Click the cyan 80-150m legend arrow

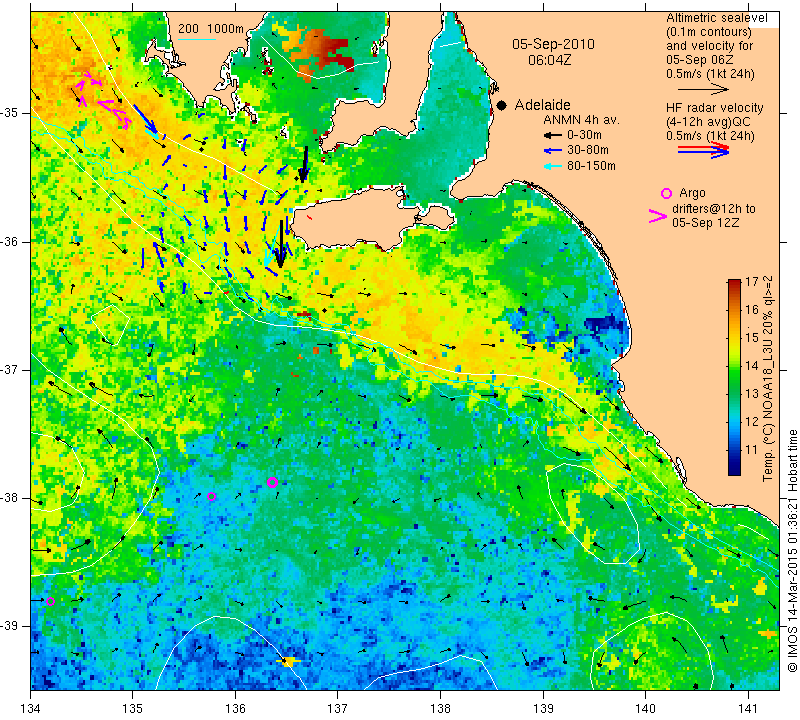pyautogui.click(x=553, y=166)
